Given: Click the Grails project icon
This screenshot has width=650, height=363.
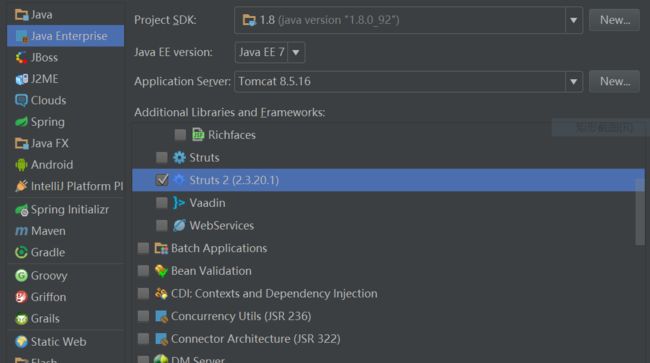Looking at the screenshot, I should click(21, 318).
